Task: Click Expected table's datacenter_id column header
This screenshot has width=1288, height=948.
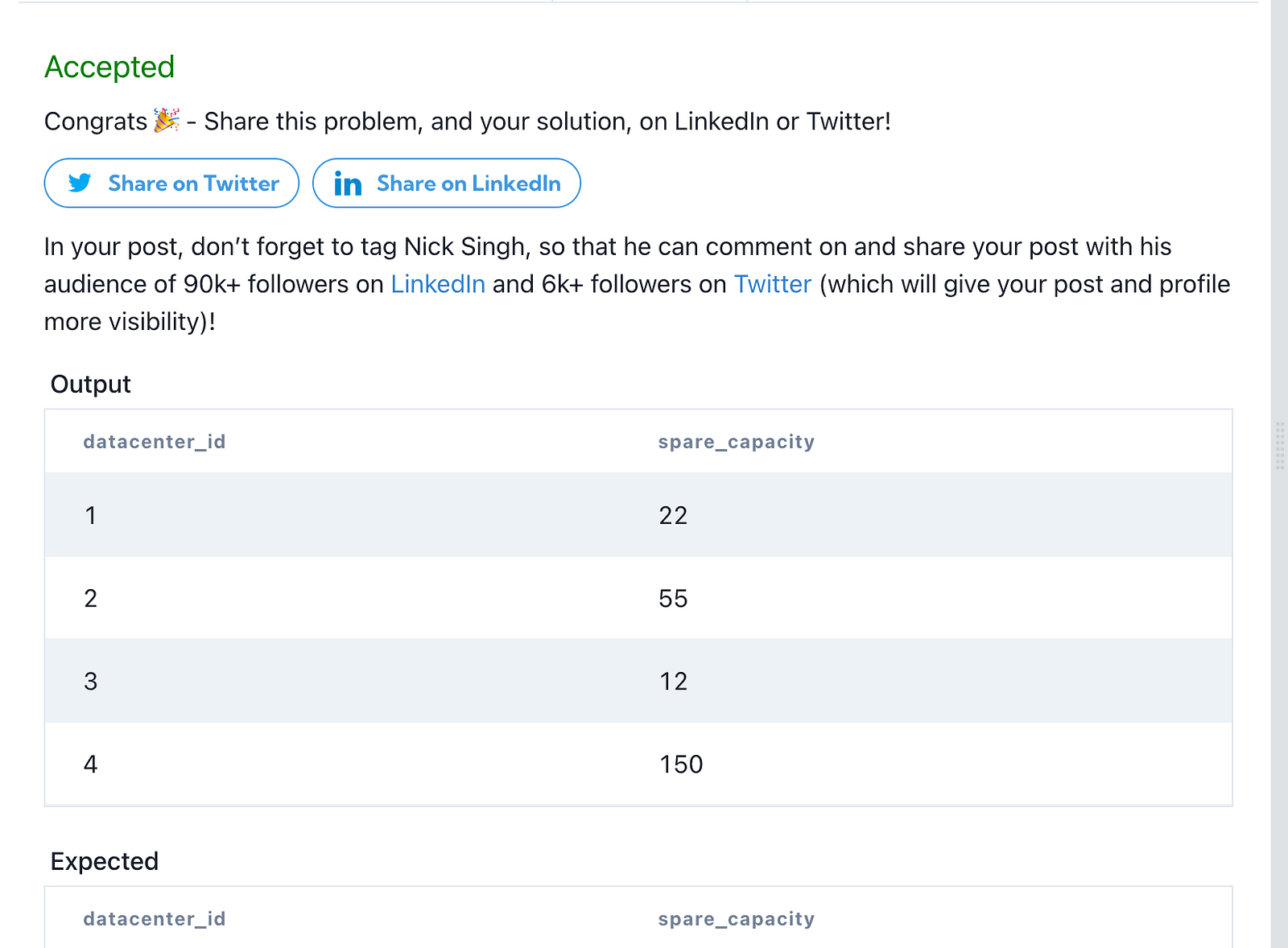Action: 155,919
